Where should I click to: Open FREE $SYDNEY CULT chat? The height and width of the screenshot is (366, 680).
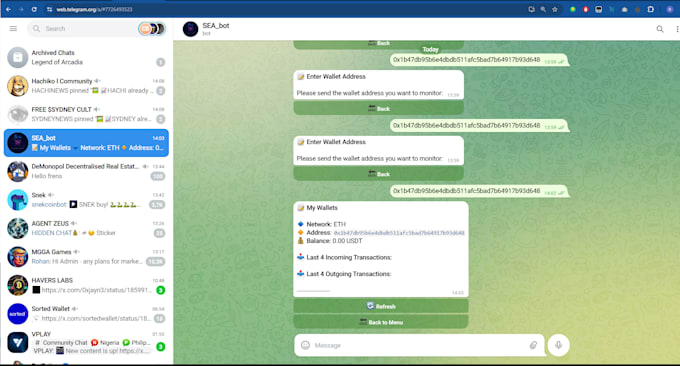[x=86, y=114]
